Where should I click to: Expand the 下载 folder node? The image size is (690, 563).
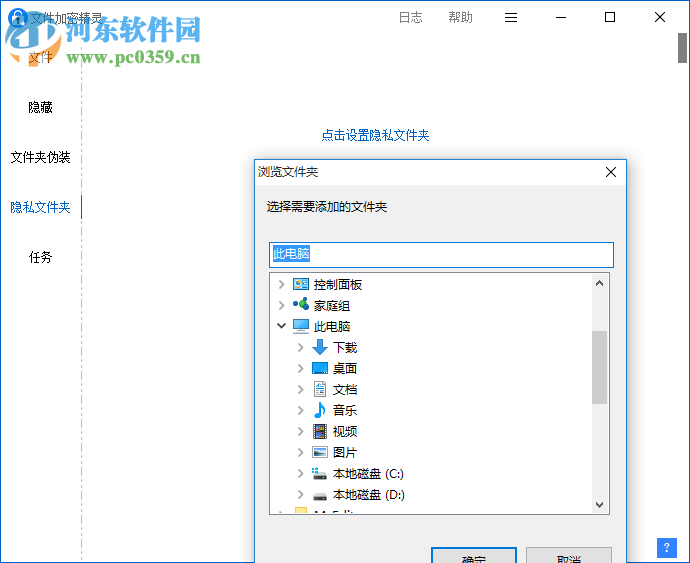[x=301, y=347]
